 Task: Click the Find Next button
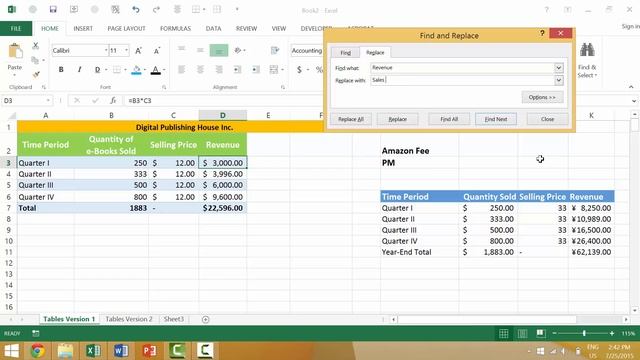tap(496, 119)
